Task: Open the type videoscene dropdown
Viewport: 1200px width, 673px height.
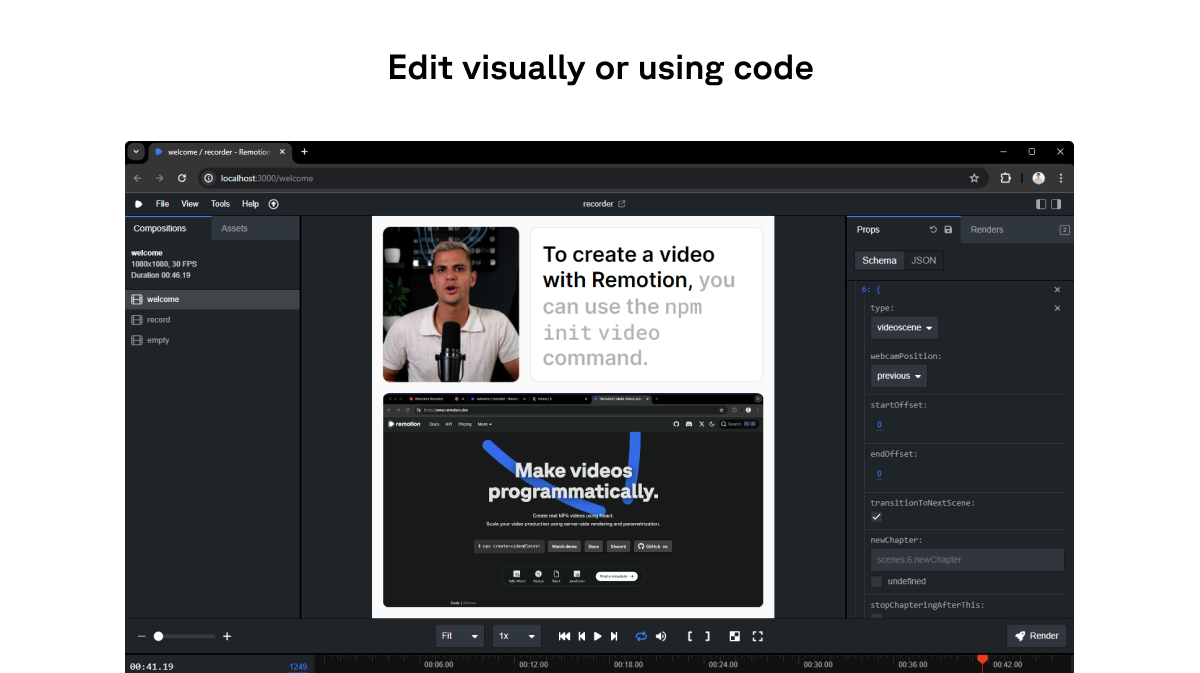Action: point(904,328)
